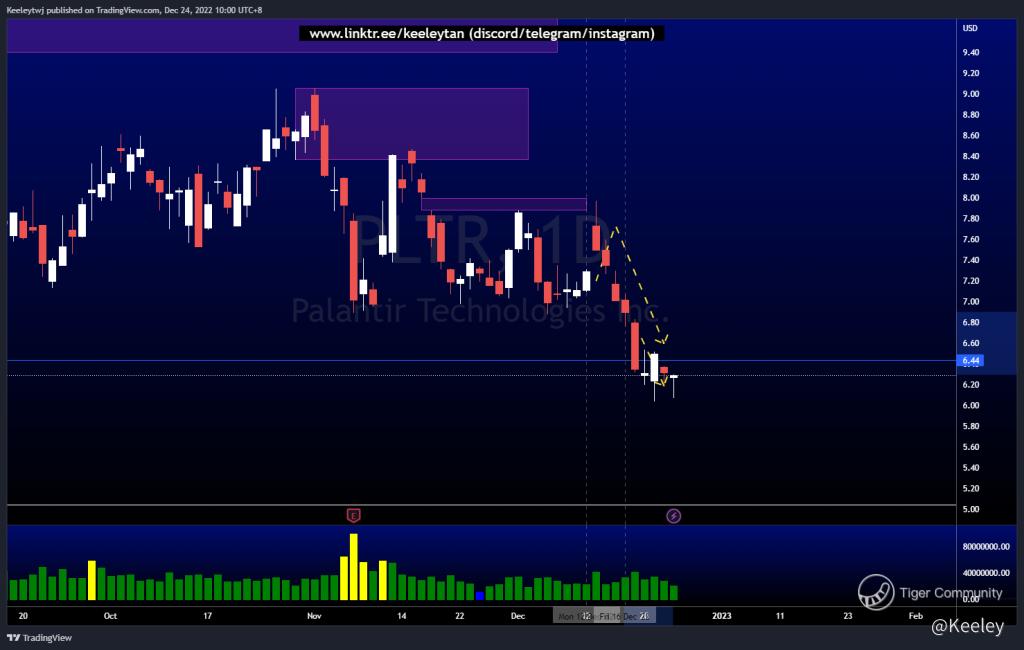Click the 80000000.00 volume axis label
This screenshot has width=1024, height=650.
click(985, 547)
